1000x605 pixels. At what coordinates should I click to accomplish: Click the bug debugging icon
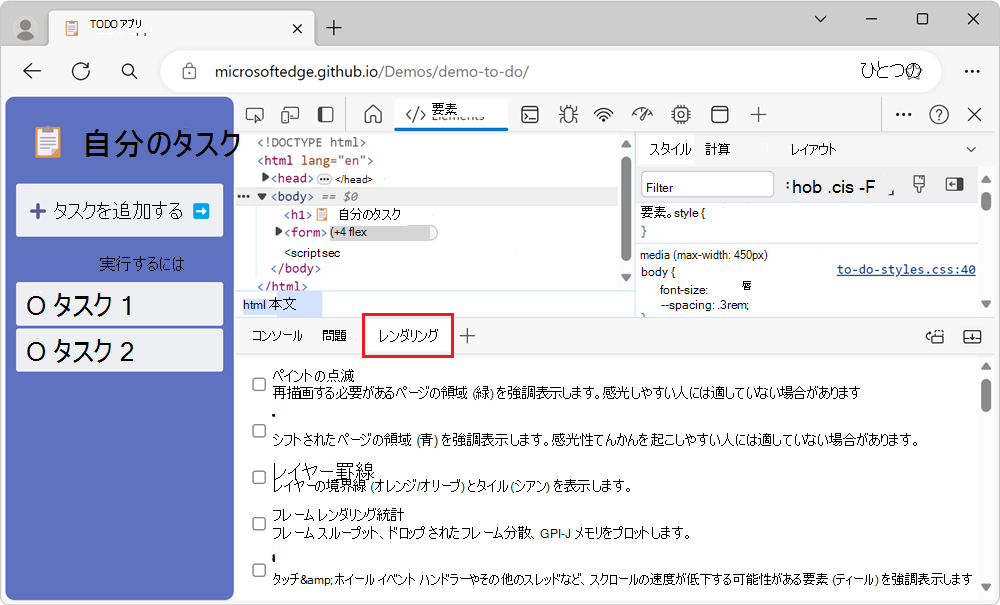coord(567,115)
